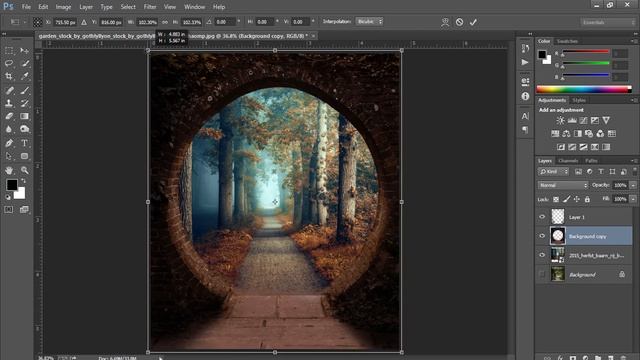Open the Fill slider dropdown
The width and height of the screenshot is (640, 360).
click(x=633, y=199)
